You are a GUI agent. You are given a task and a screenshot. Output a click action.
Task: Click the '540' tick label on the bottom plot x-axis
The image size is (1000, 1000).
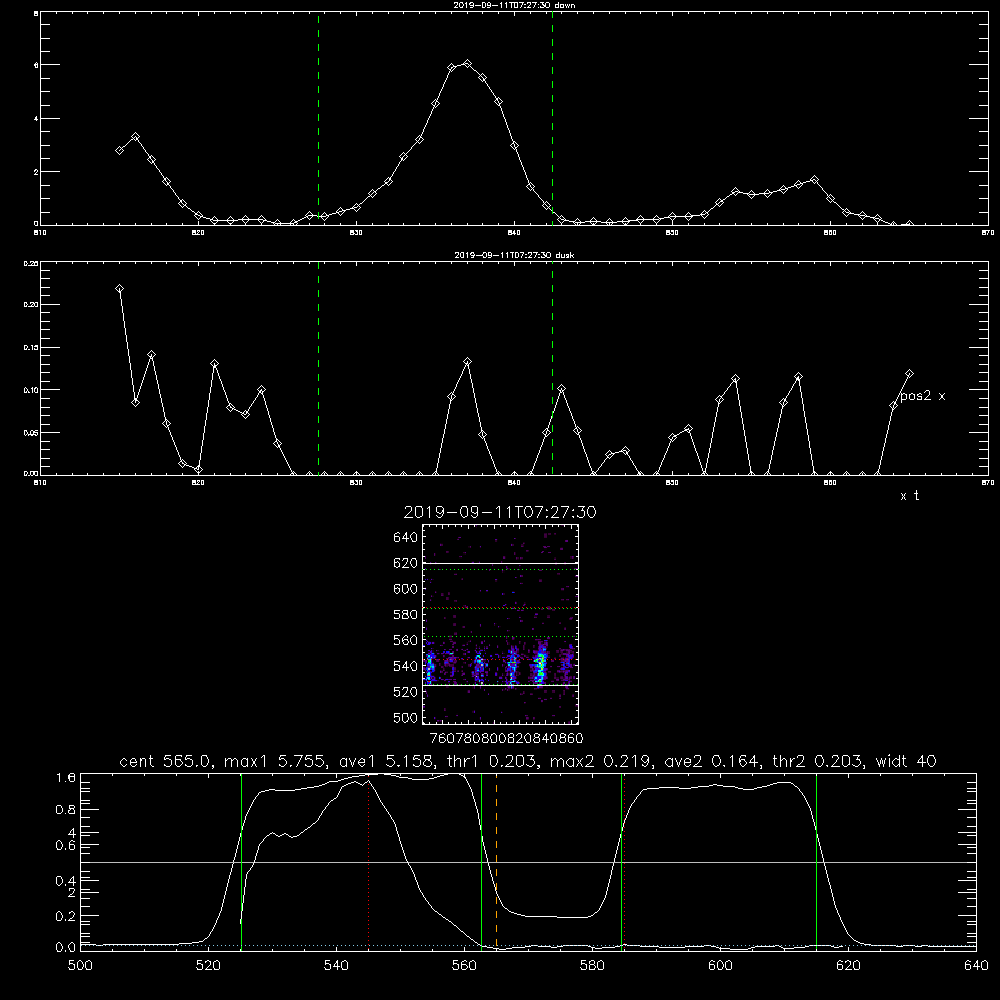point(336,966)
